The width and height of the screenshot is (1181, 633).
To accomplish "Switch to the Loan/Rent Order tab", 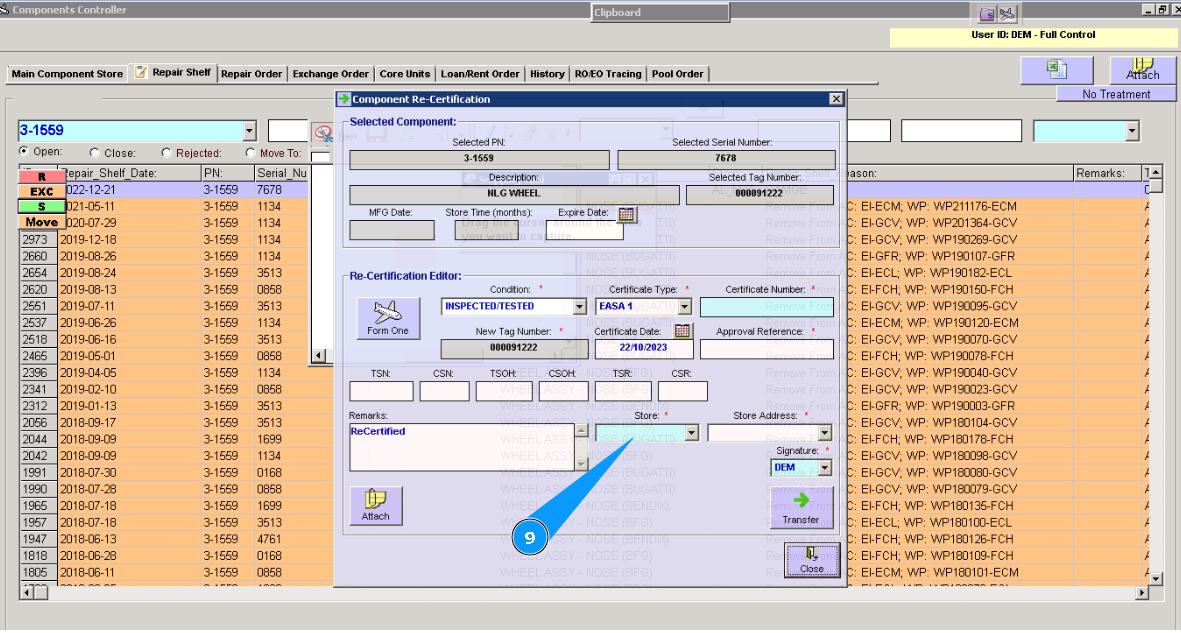I will 480,74.
